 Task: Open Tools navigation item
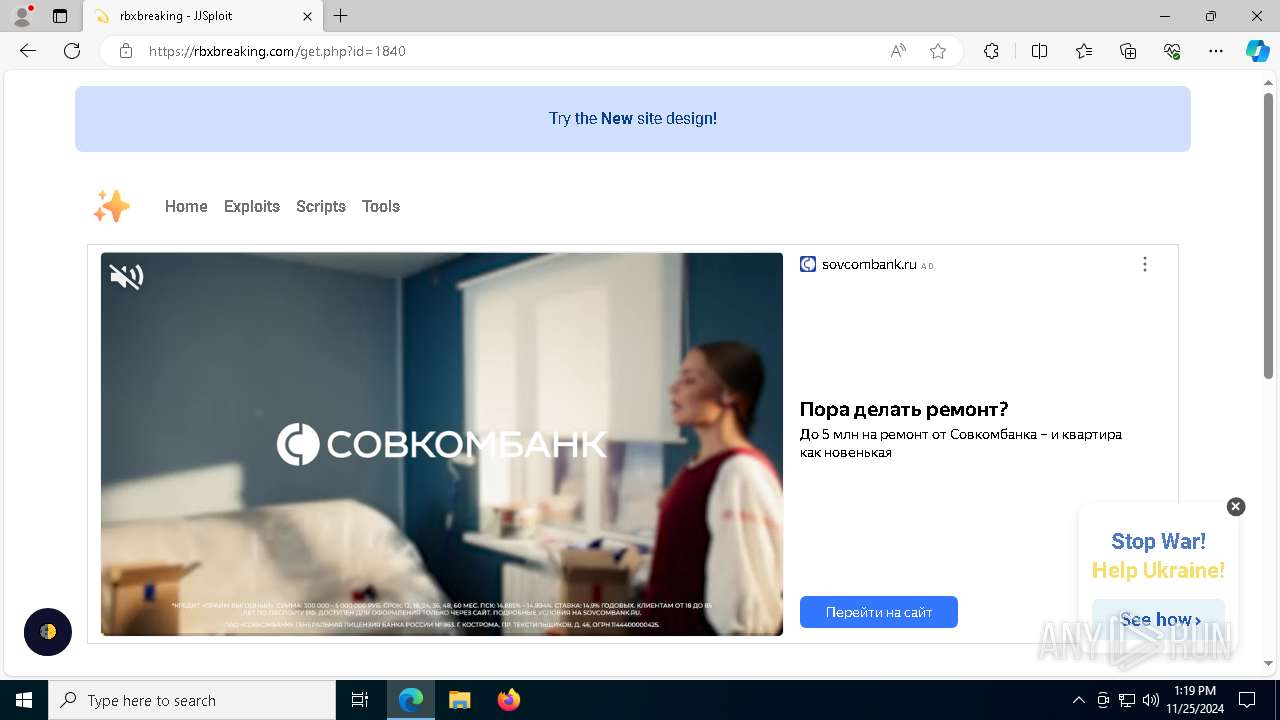(x=381, y=206)
